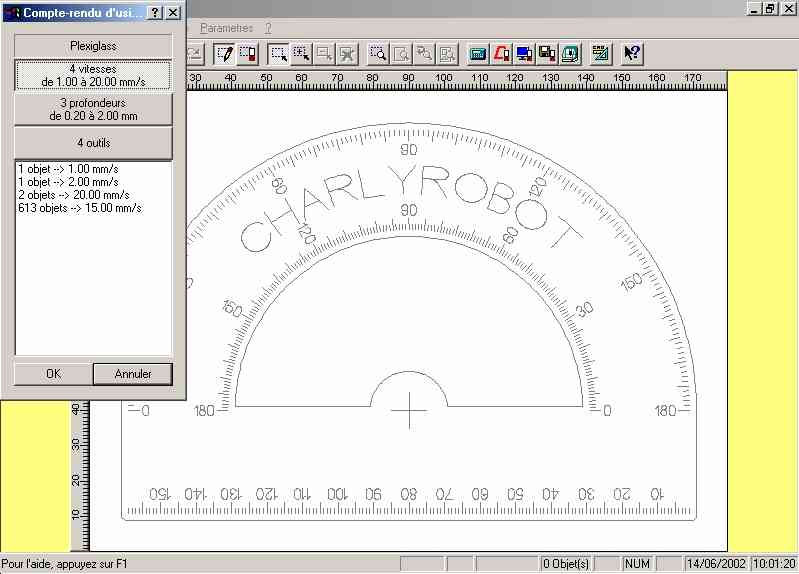This screenshot has width=799, height=574.
Task: Activate the rectangle selection arrow tool
Action: [x=278, y=54]
